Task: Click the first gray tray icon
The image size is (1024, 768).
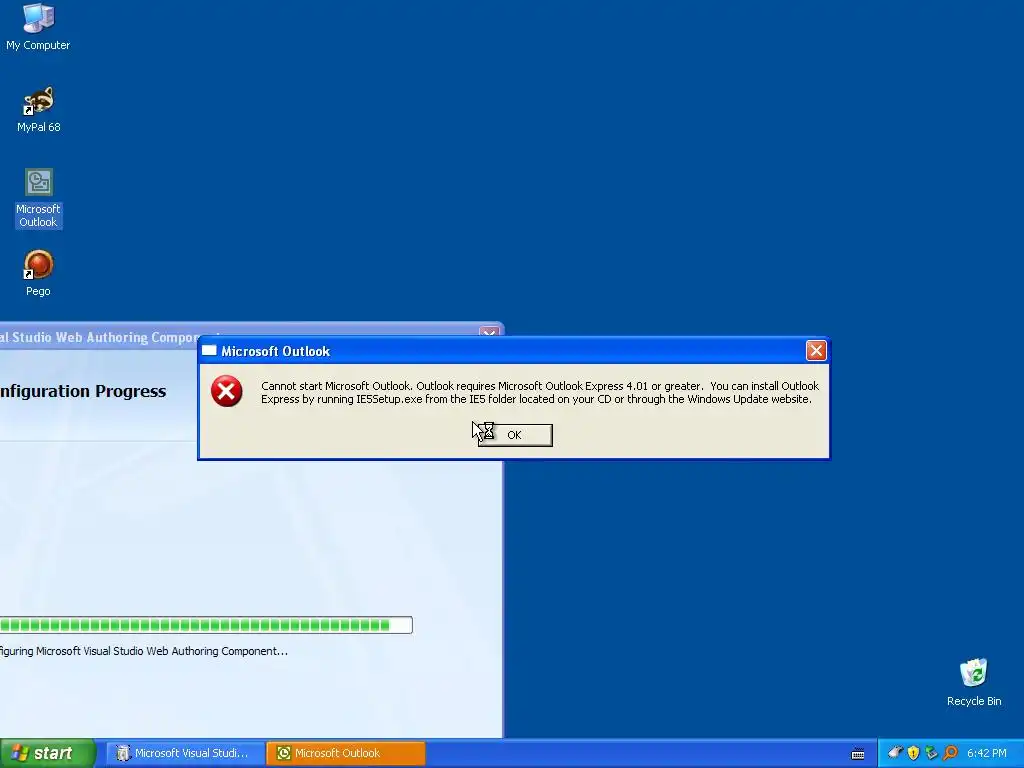Action: coord(895,753)
